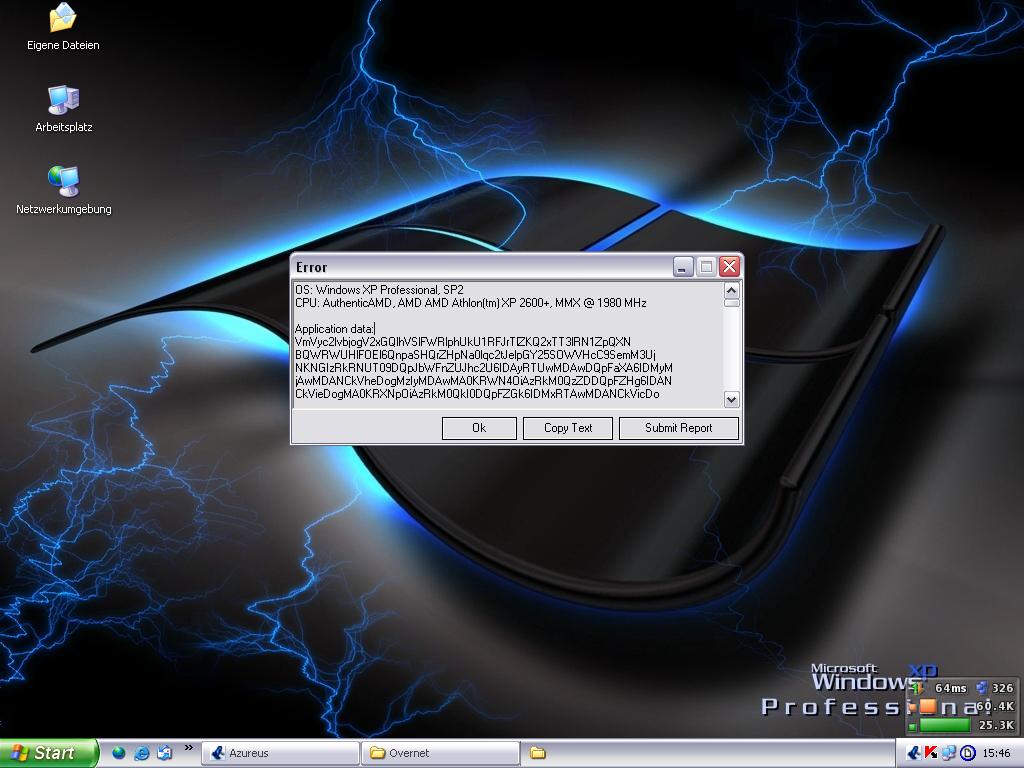Click the 15:46 system clock
This screenshot has width=1024, height=768.
coord(995,753)
